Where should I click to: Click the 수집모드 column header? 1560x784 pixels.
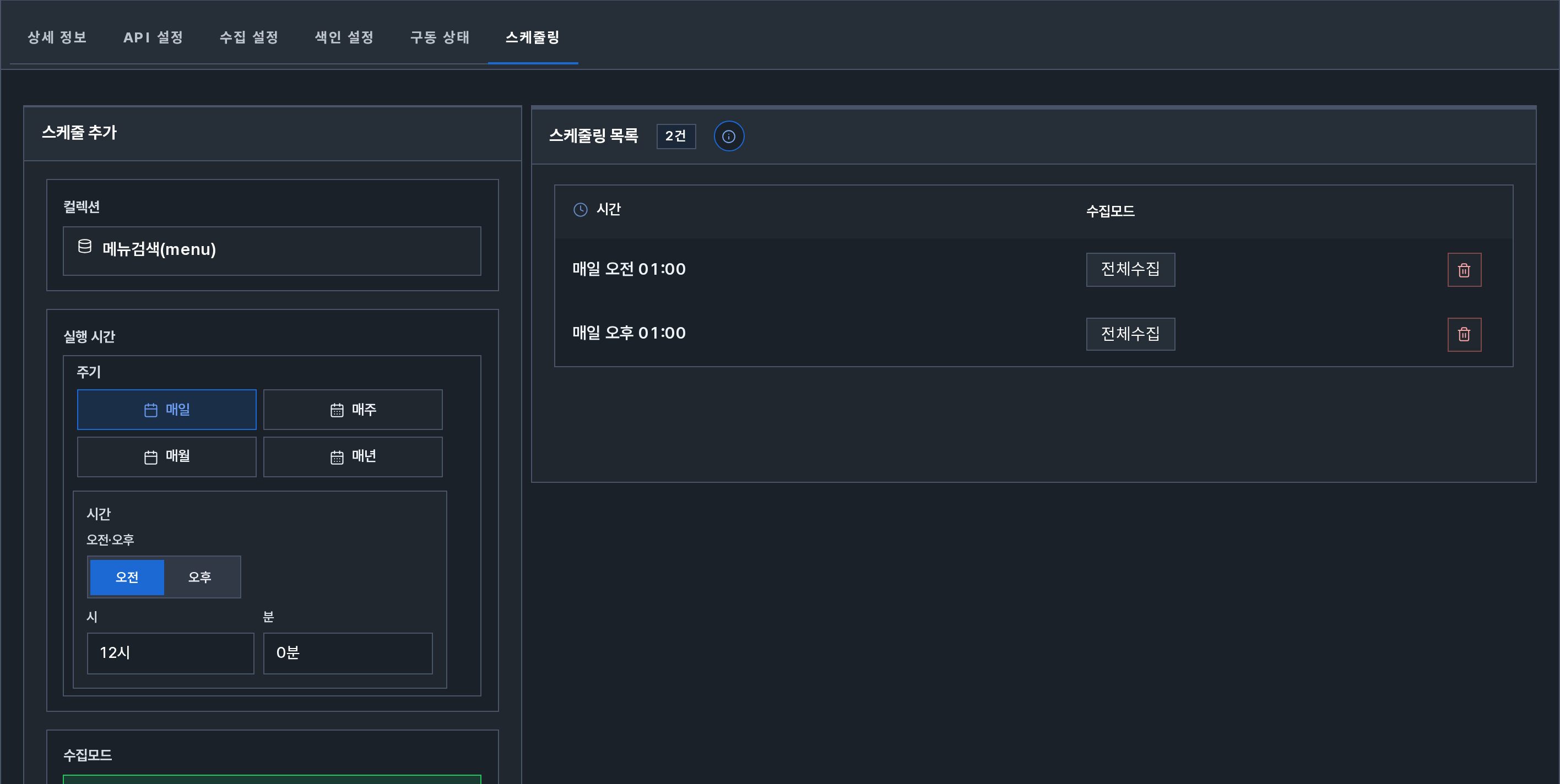(1110, 211)
